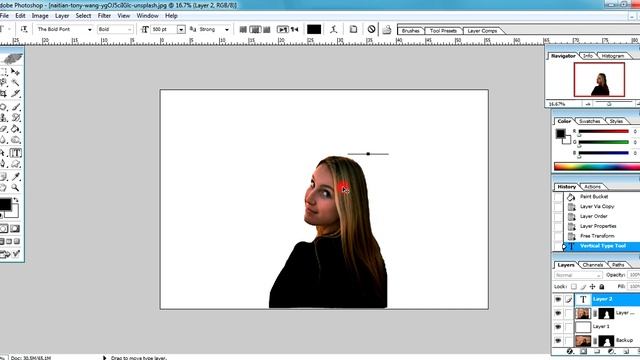Switch to the Channels tab
640x360 pixels.
tap(593, 265)
